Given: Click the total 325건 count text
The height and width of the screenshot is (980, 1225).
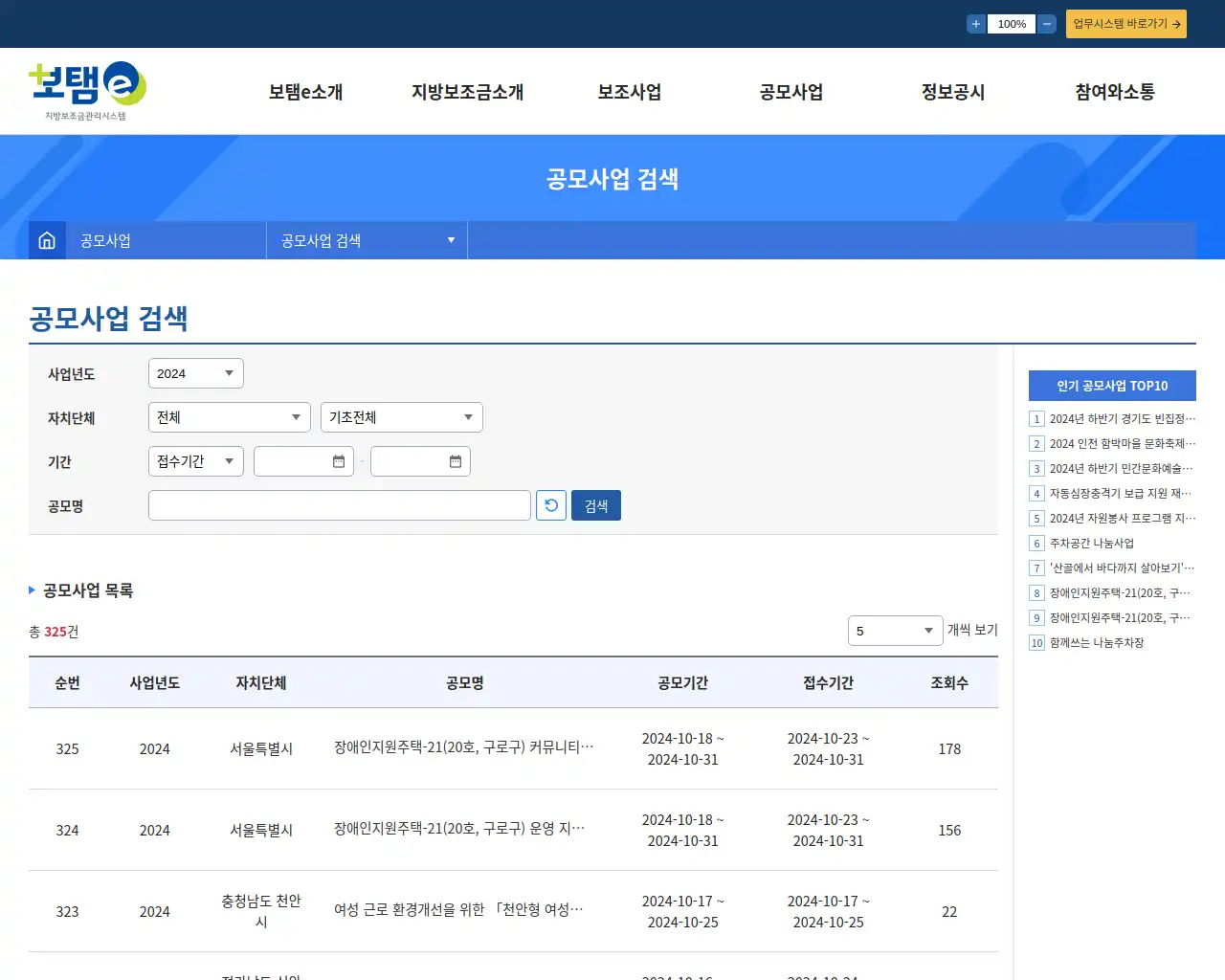Looking at the screenshot, I should click(54, 632).
